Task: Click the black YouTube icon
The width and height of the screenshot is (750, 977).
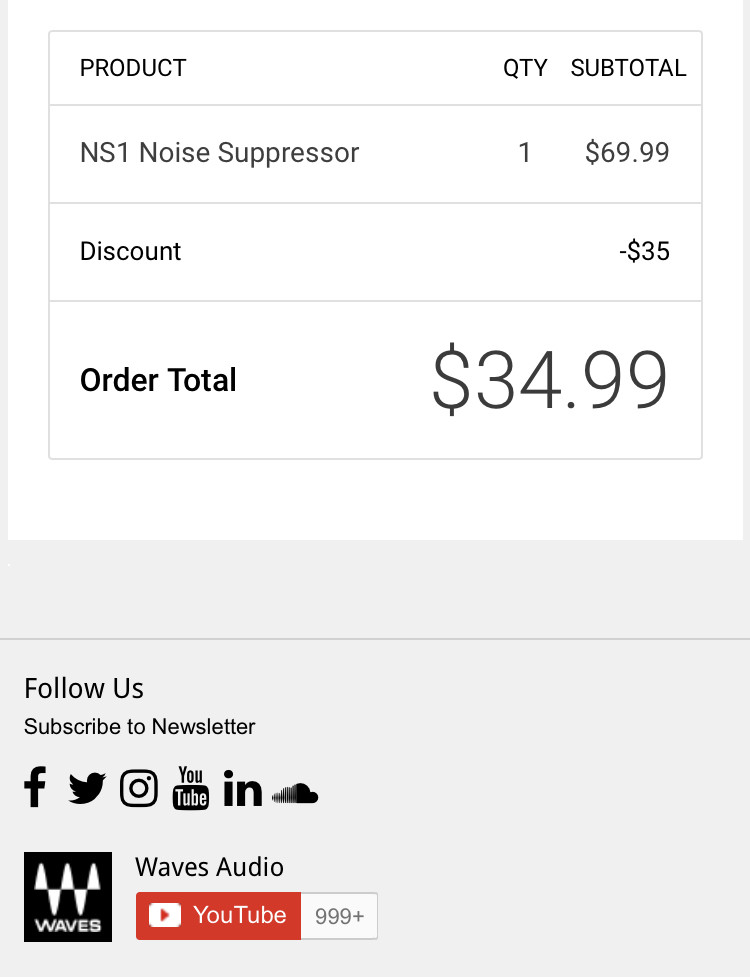Action: point(190,788)
